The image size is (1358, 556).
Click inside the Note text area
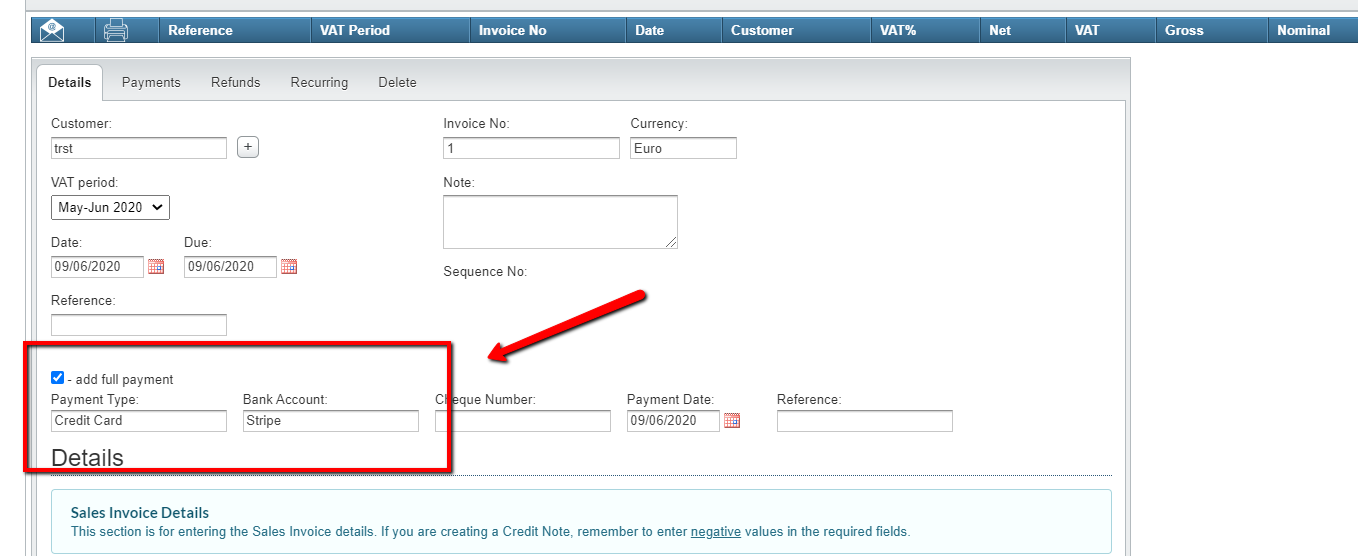coord(560,221)
